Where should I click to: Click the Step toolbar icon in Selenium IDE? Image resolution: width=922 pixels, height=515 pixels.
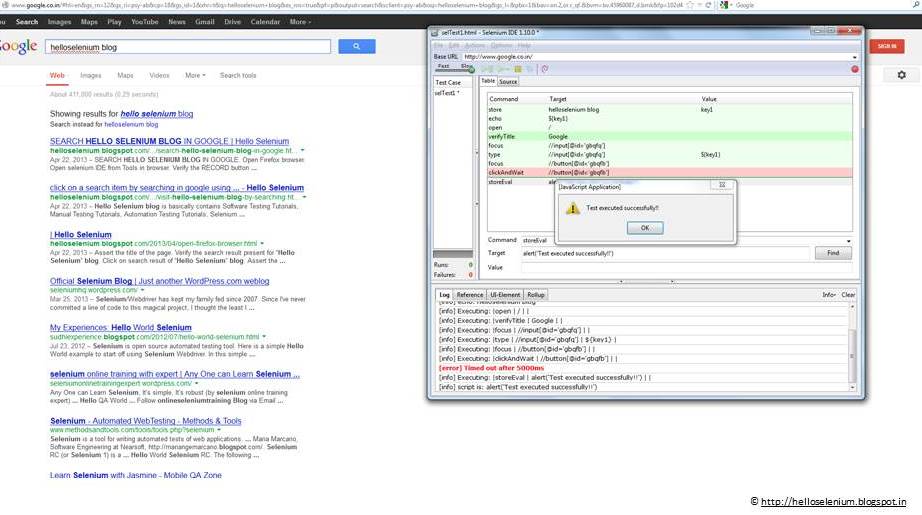(x=529, y=69)
